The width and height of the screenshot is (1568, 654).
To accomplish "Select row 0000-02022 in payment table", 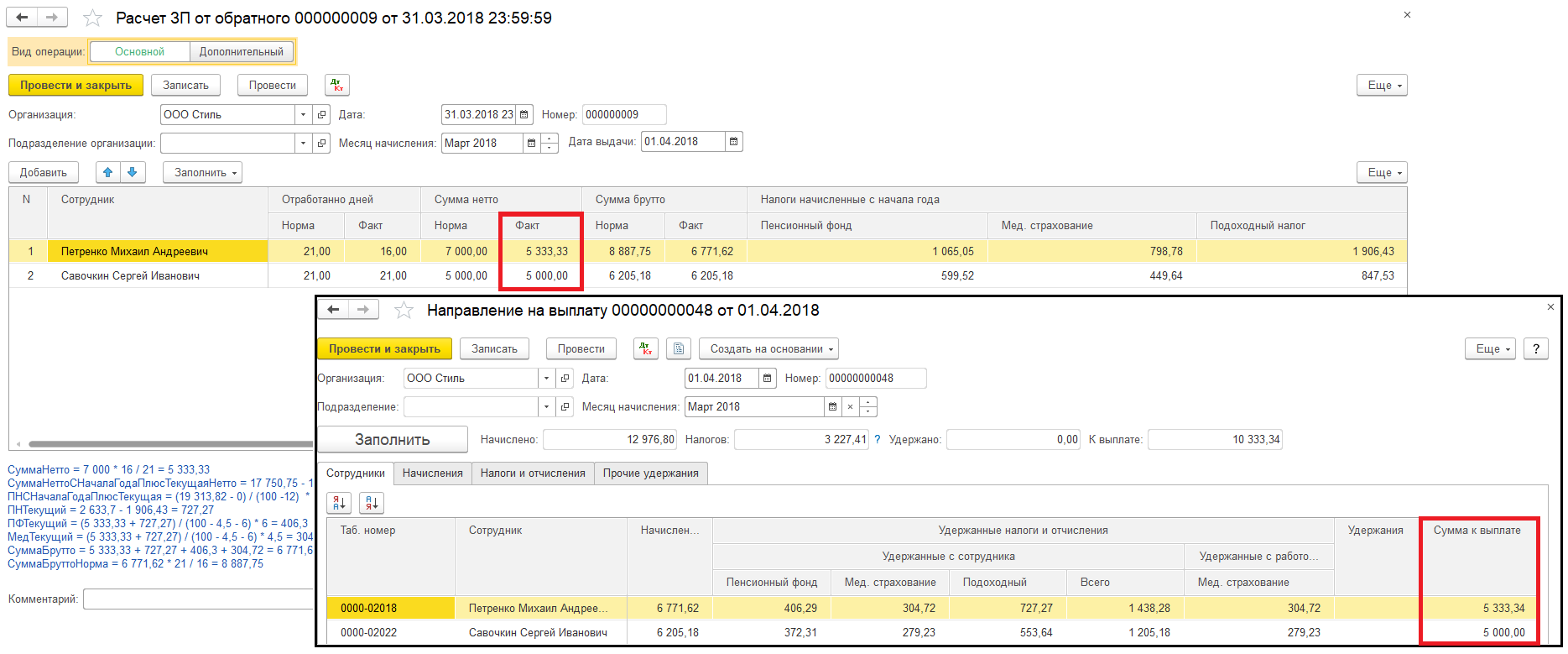I will (937, 632).
